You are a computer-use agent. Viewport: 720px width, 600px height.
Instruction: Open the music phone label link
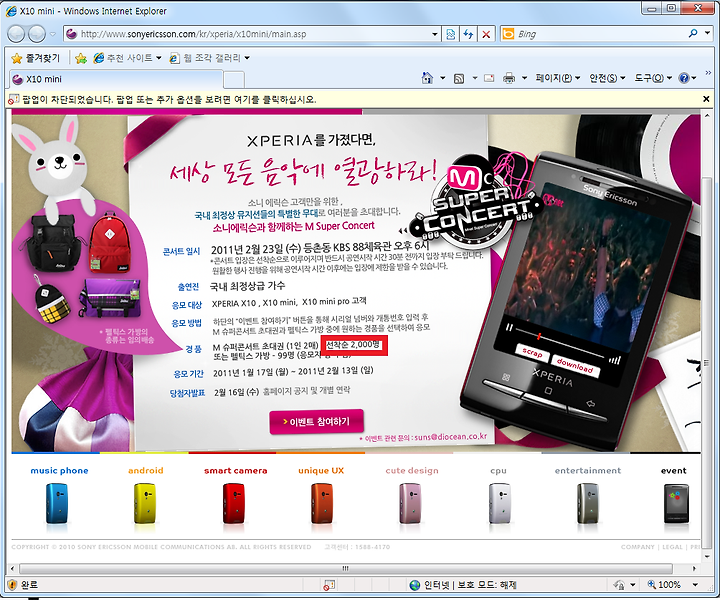pos(59,471)
